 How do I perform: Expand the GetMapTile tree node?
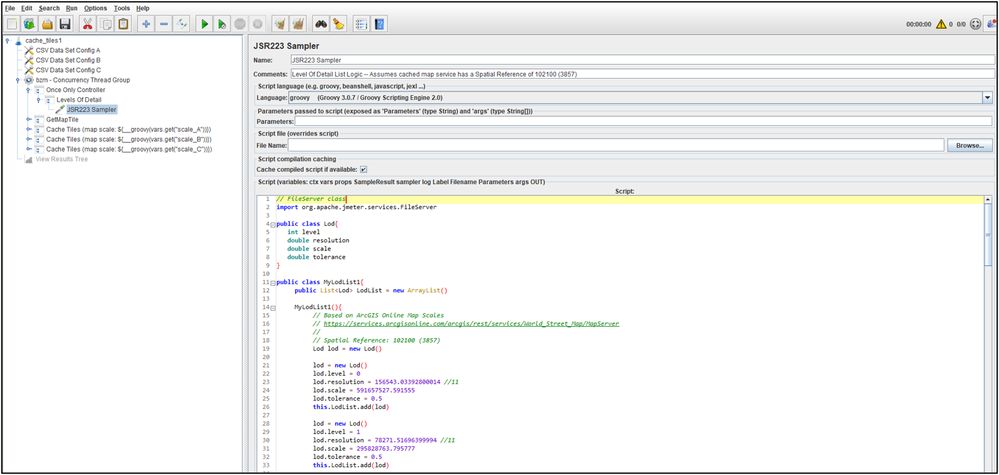point(30,119)
